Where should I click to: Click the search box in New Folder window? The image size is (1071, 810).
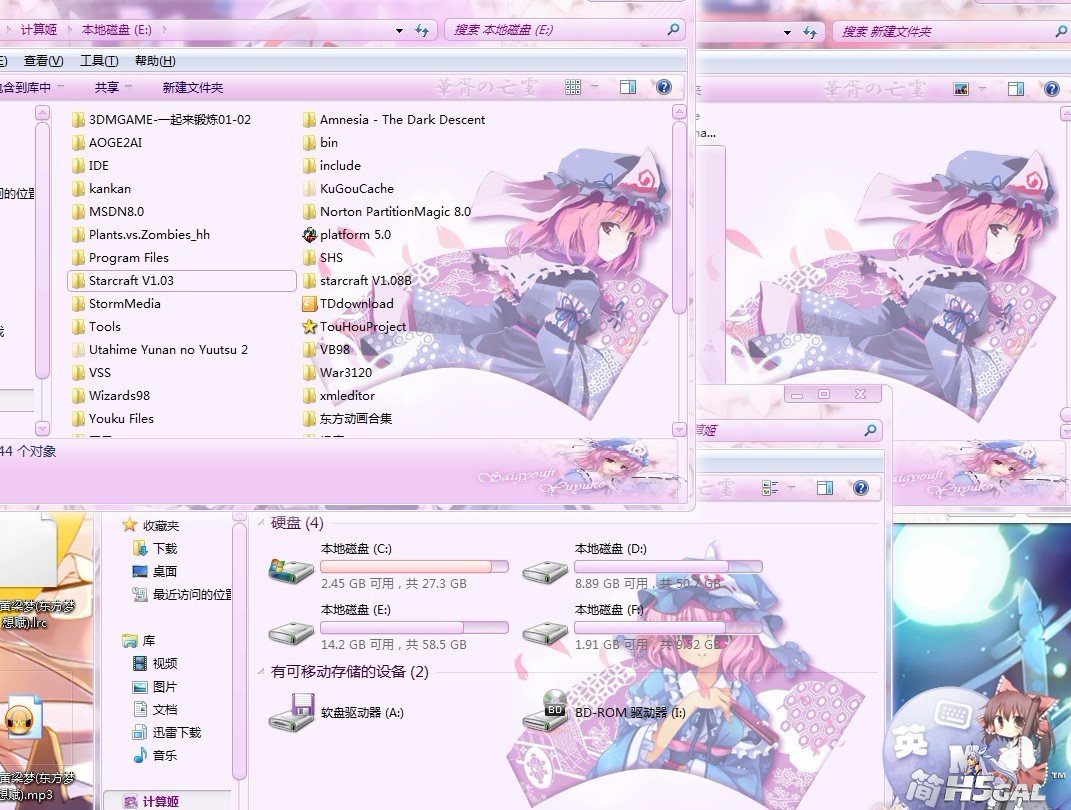point(952,32)
